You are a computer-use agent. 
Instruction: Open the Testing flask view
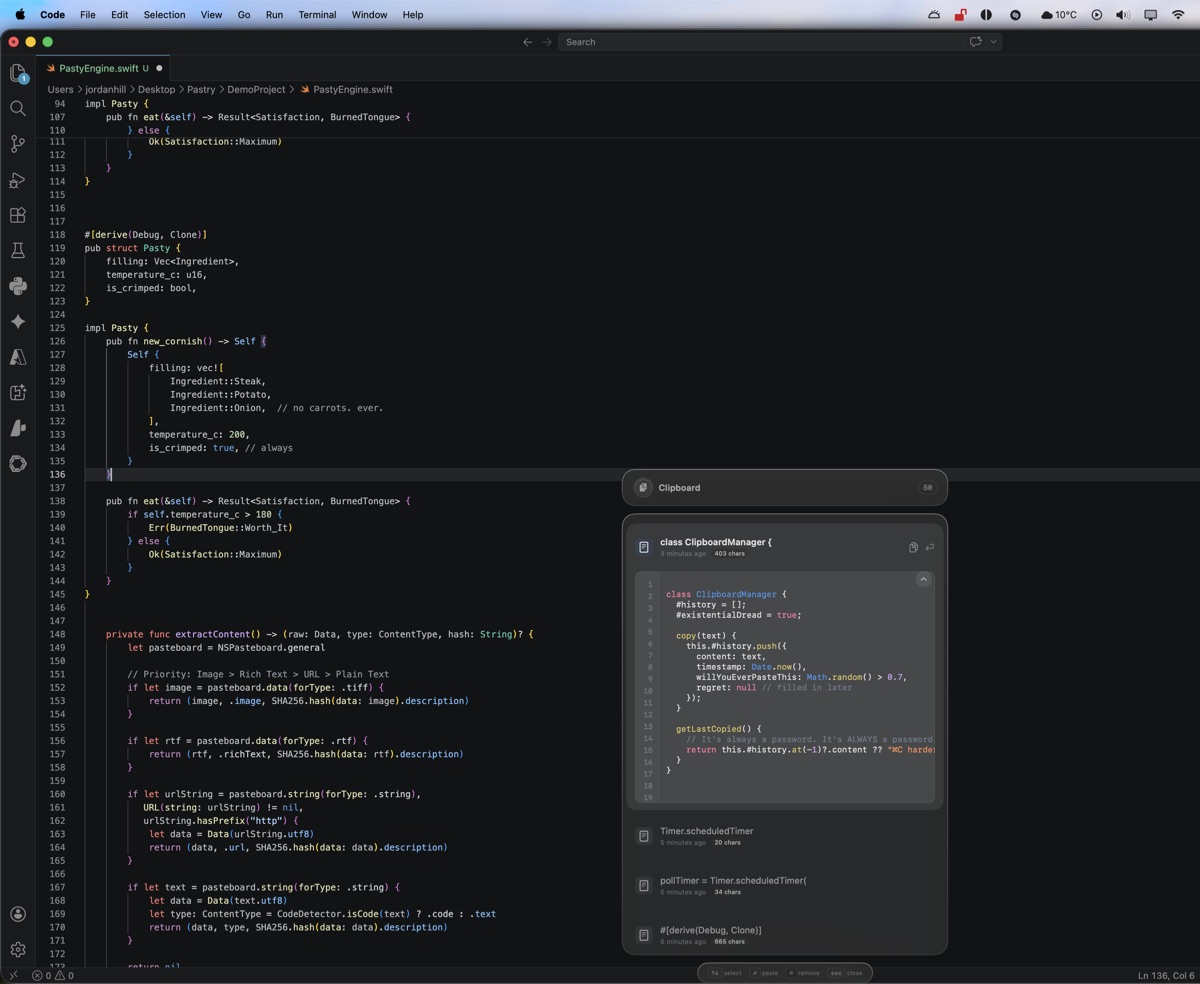17,251
